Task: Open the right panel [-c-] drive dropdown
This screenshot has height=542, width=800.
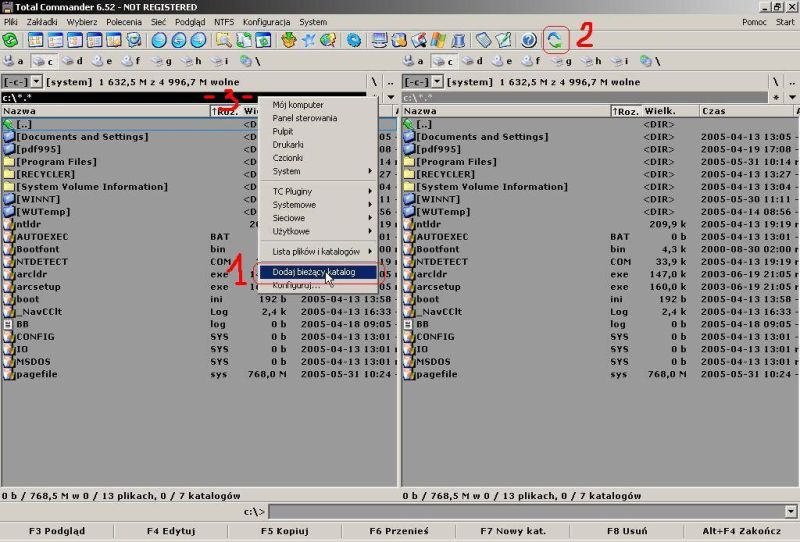Action: (437, 82)
